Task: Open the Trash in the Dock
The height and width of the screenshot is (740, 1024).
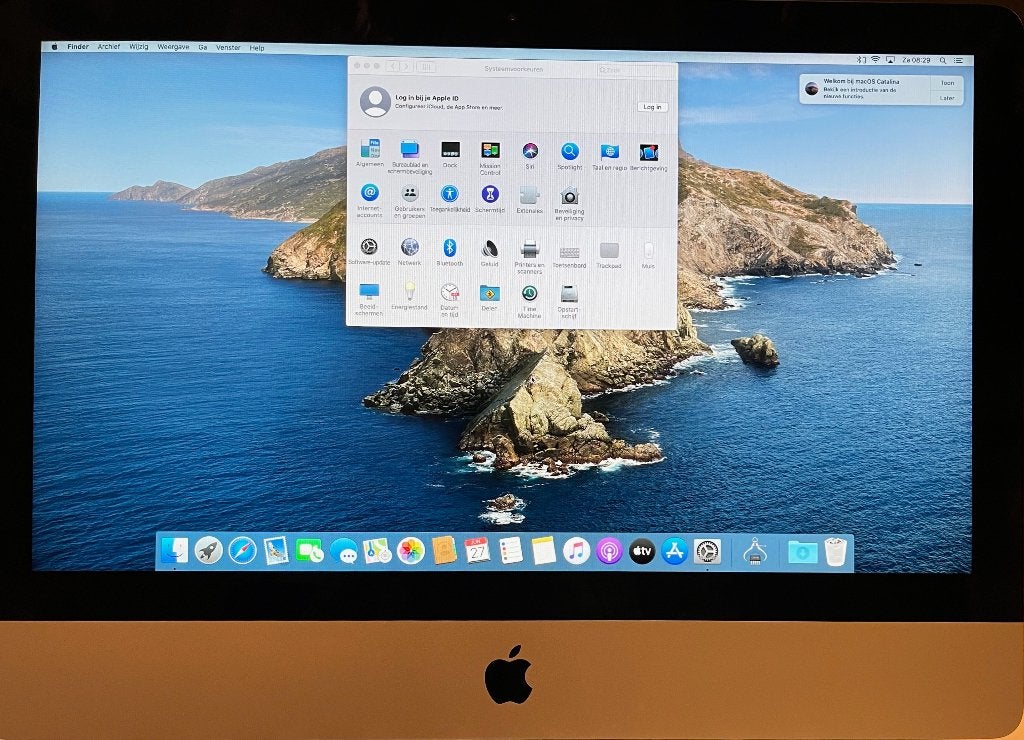Action: [835, 553]
